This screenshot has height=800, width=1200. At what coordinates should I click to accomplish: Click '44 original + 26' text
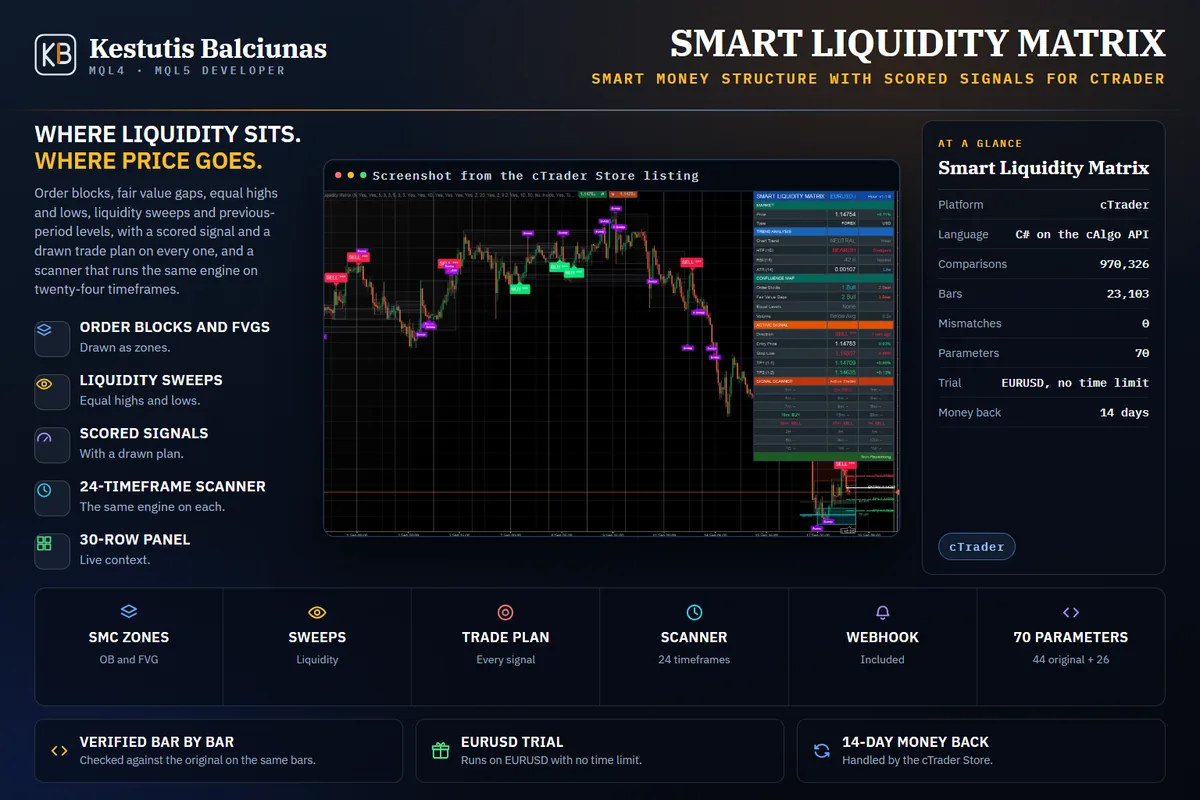click(x=1070, y=660)
